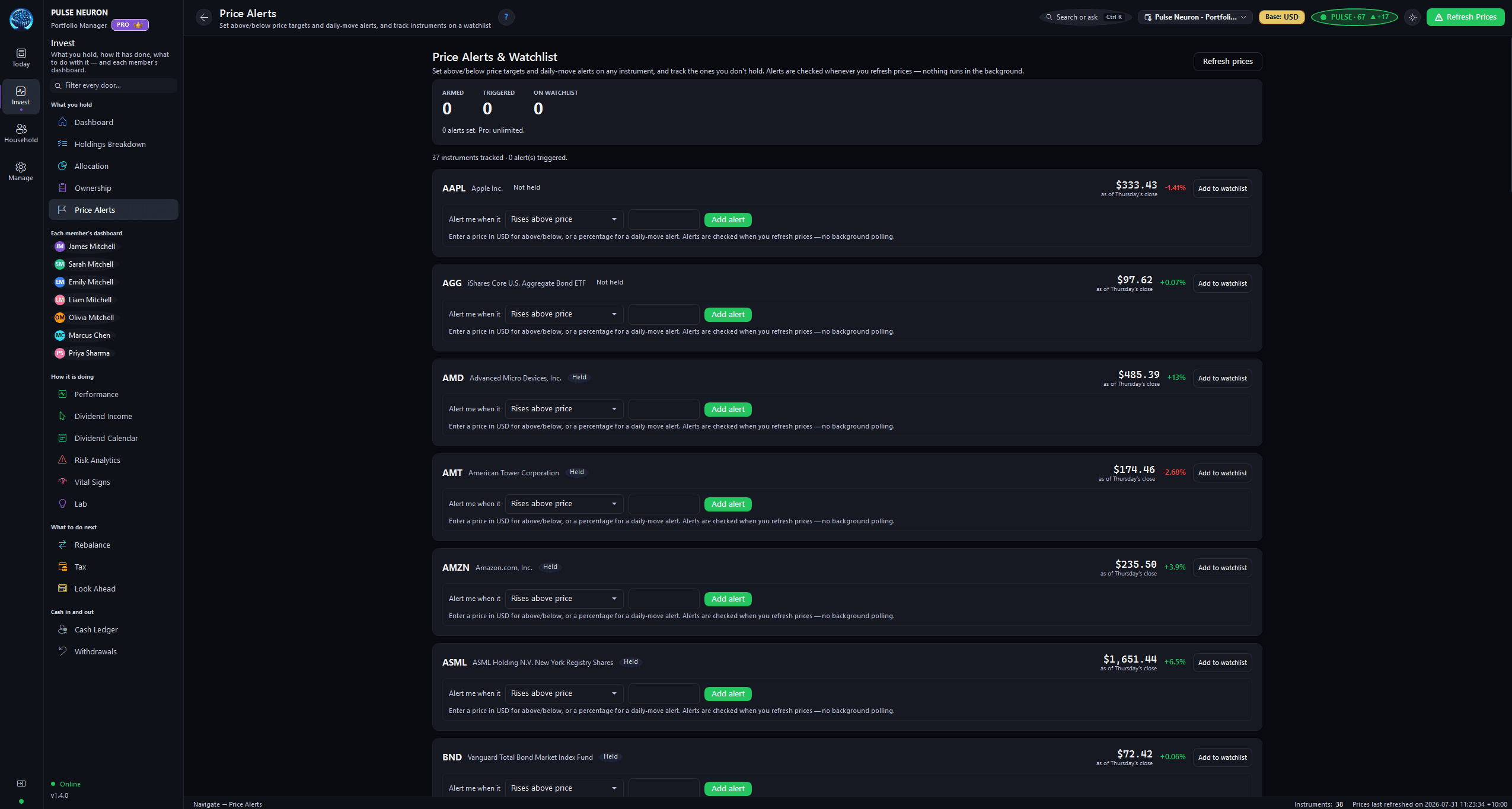Open Sarah Mitchell's dashboard

click(85, 264)
